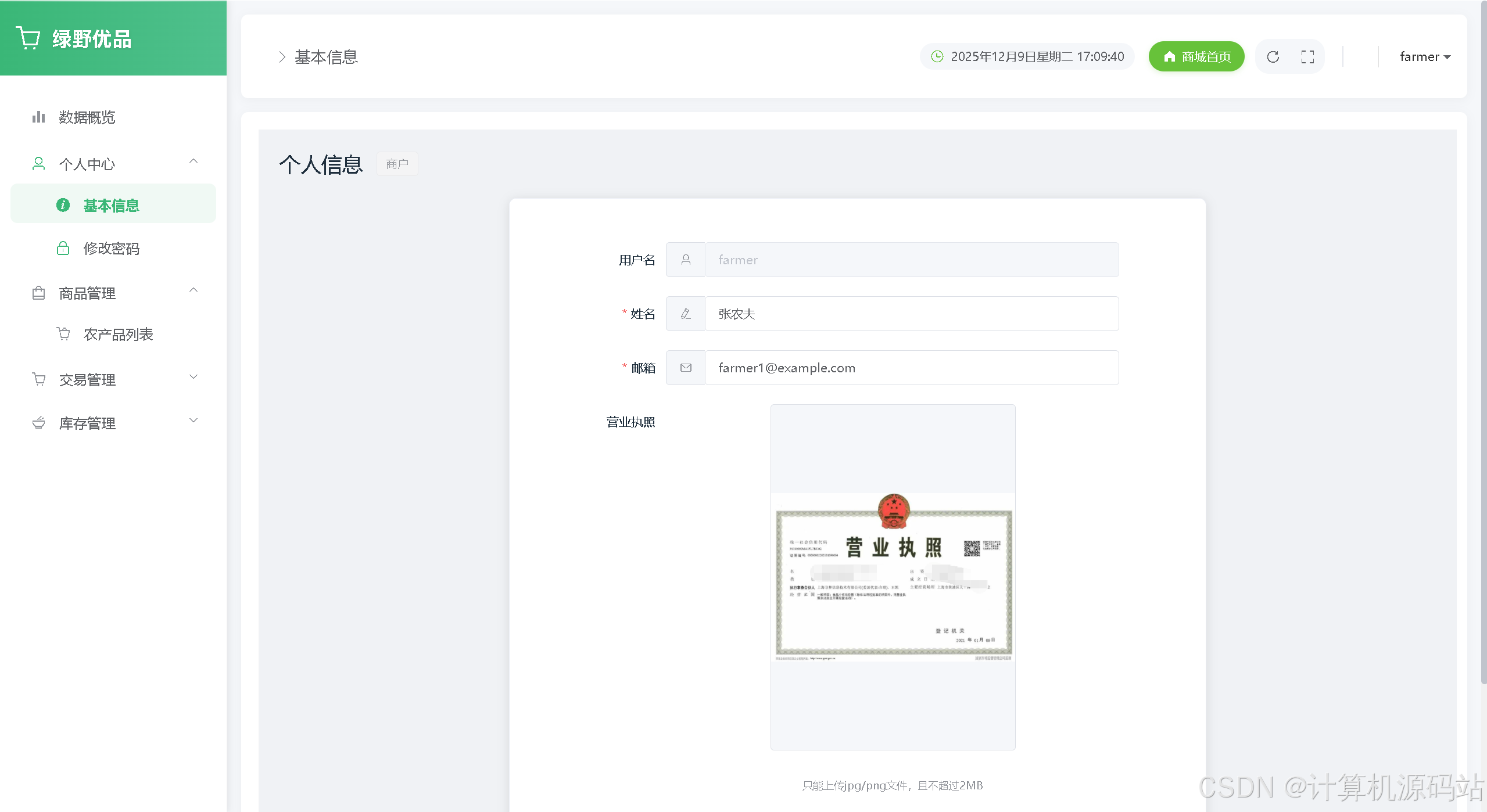Click the shopping cart logo icon
Image resolution: width=1487 pixels, height=812 pixels.
(x=28, y=38)
